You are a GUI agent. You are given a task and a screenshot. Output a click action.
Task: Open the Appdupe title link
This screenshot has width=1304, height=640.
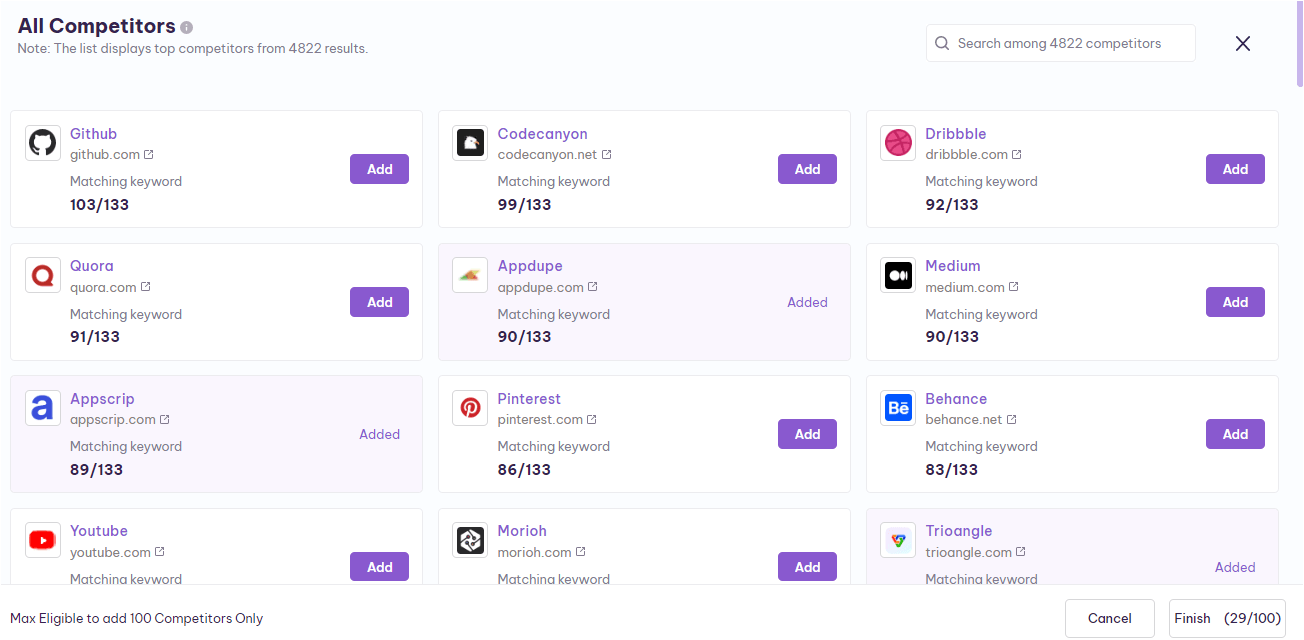tap(530, 266)
